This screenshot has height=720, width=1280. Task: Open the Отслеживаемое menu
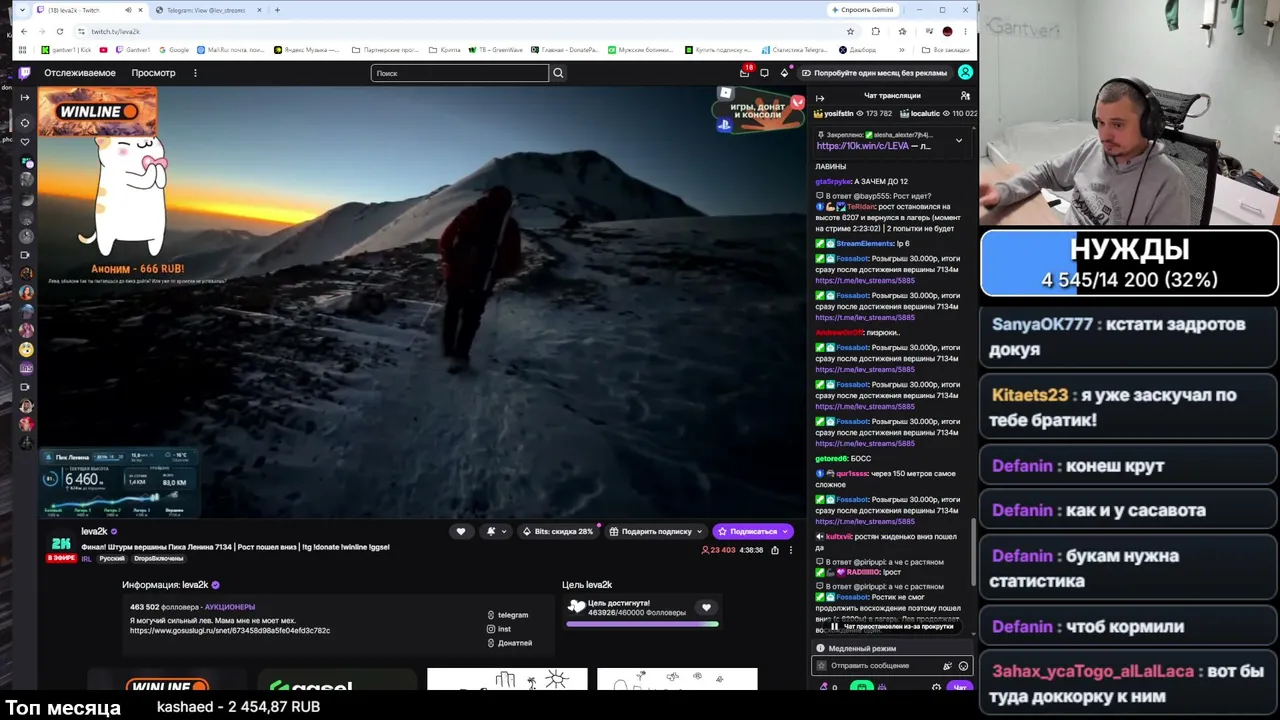[80, 73]
